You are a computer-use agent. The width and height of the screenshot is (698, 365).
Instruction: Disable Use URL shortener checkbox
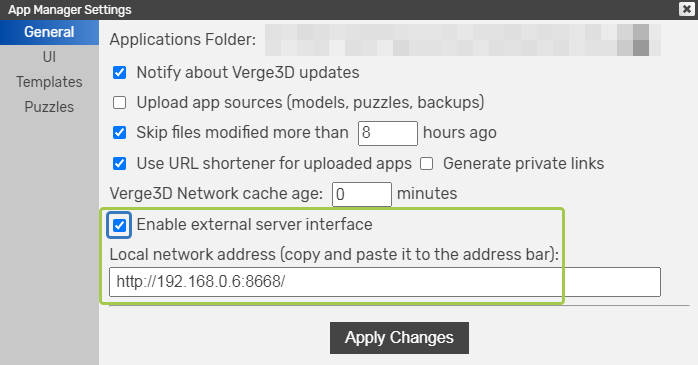[x=119, y=163]
